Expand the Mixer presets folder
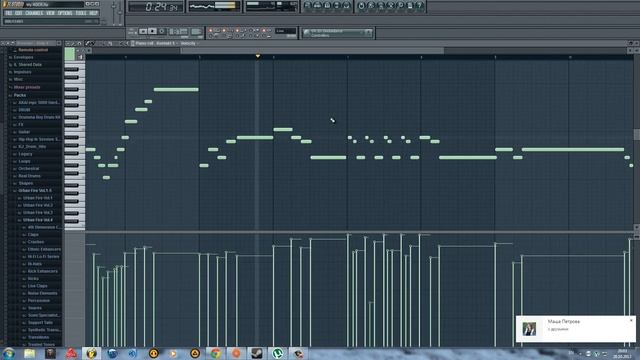The height and width of the screenshot is (360, 640). (27, 87)
